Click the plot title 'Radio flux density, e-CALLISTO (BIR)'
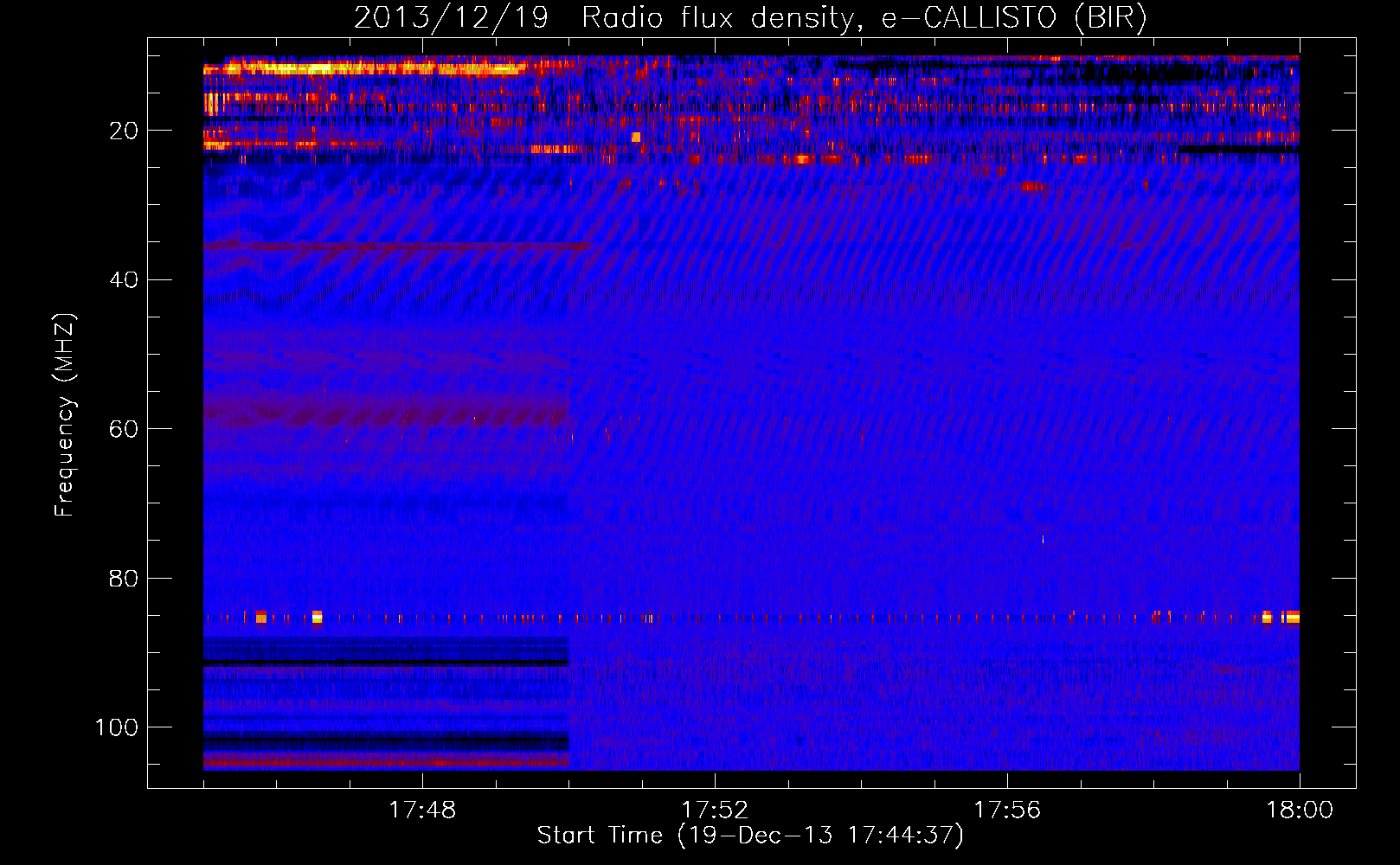Screen dimensions: 1400x865 pos(864,17)
